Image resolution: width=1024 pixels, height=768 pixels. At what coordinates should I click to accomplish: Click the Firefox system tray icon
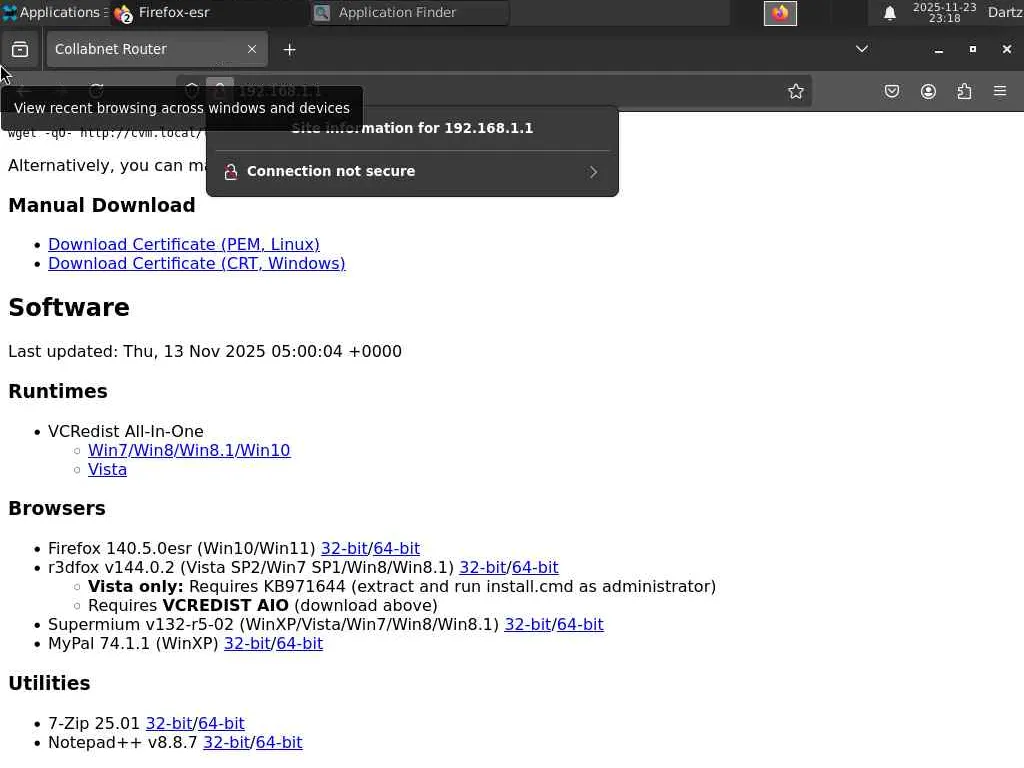[780, 13]
